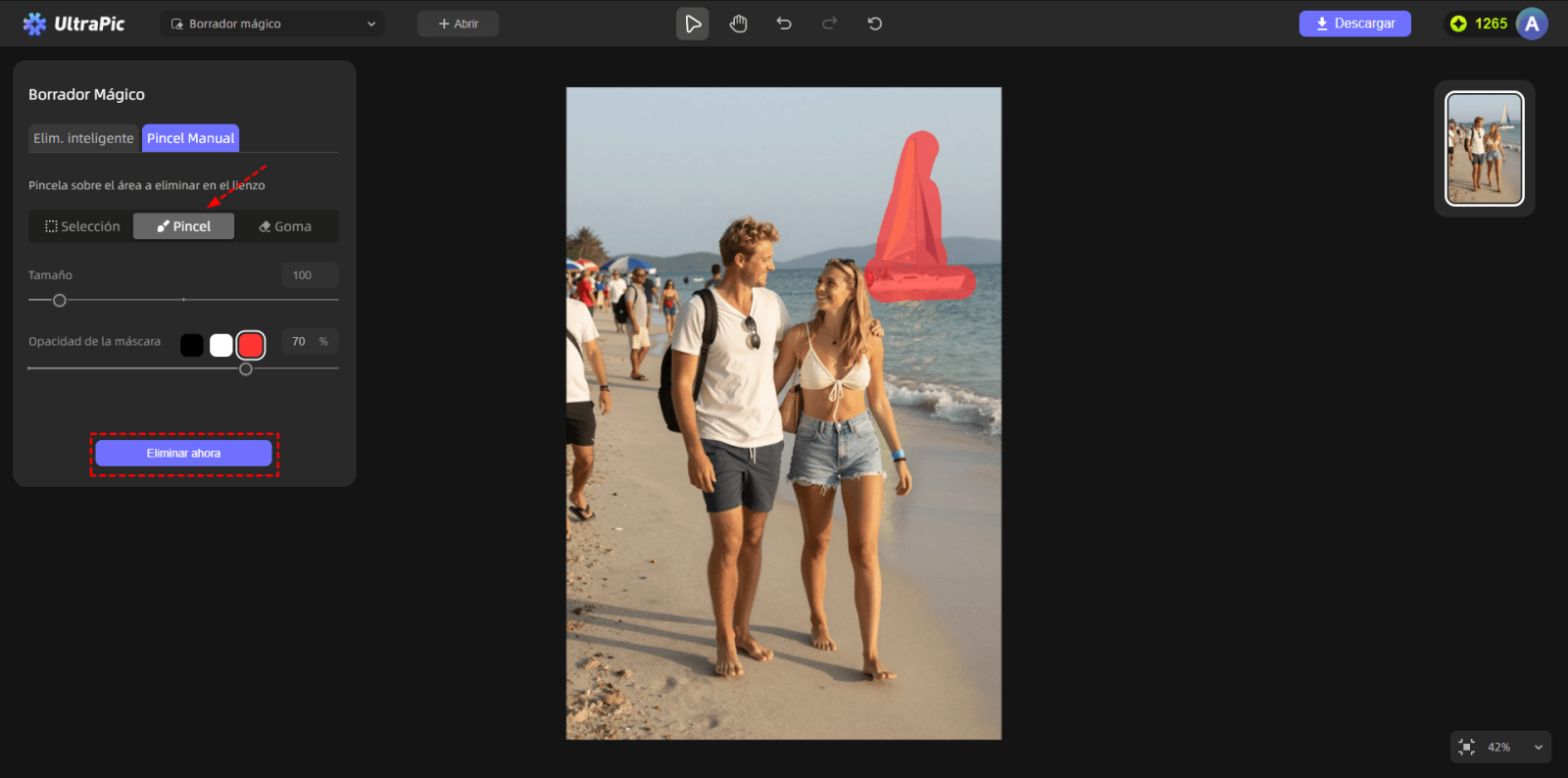Activate the hand pan tool
Screen dimensions: 1568x778
pyautogui.click(x=738, y=24)
